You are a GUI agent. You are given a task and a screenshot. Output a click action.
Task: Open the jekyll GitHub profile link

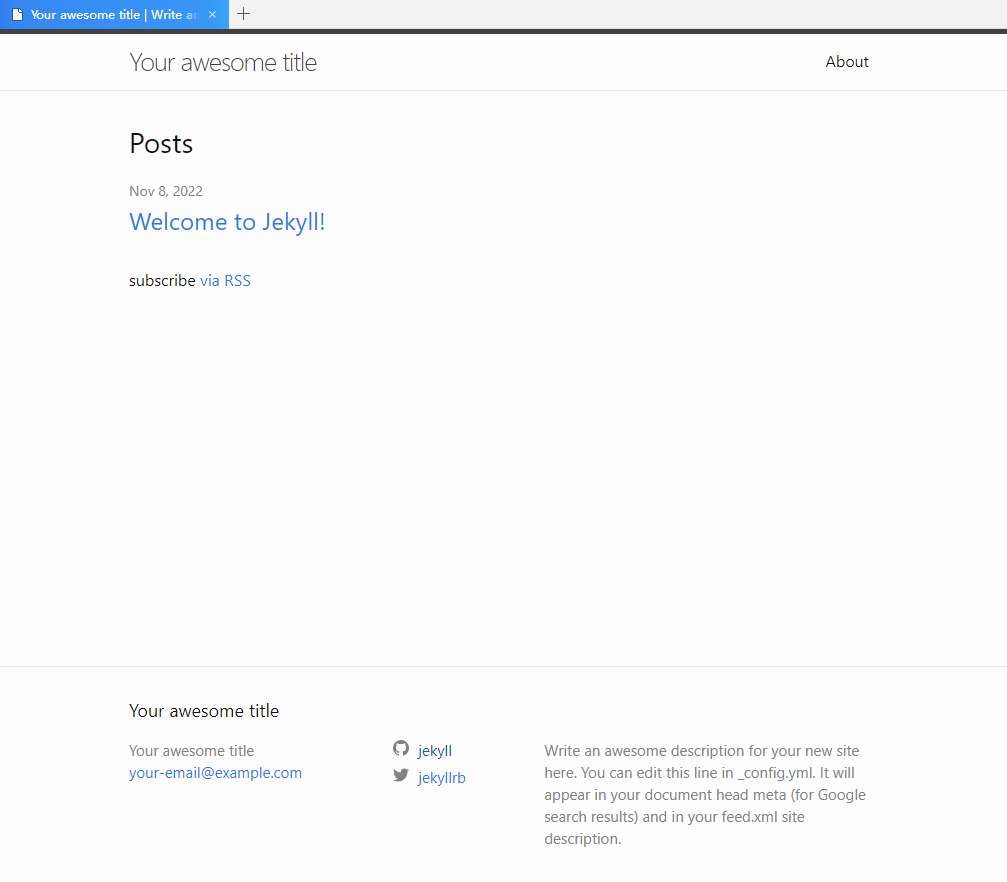point(434,750)
